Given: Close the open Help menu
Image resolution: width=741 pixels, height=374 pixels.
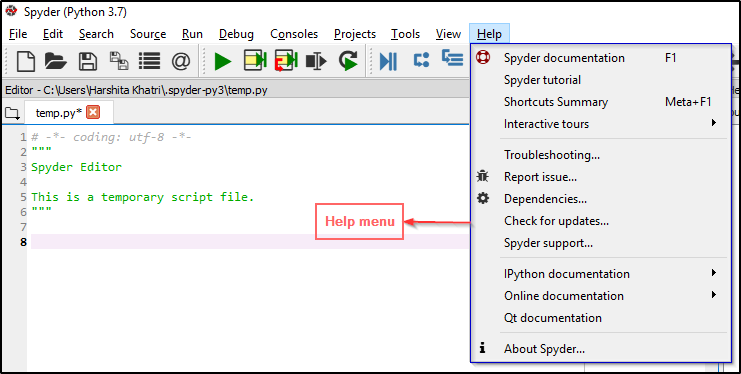Looking at the screenshot, I should coord(489,34).
